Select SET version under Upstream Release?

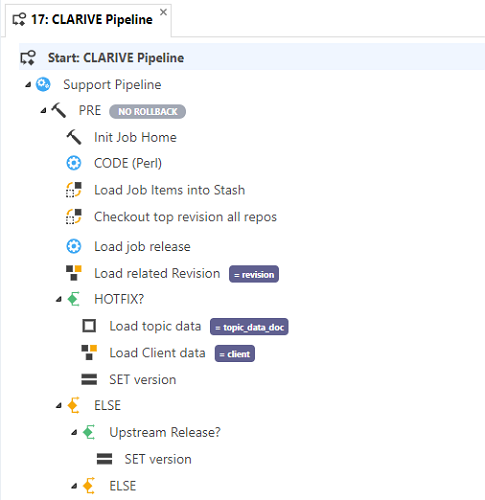pyautogui.click(x=158, y=459)
